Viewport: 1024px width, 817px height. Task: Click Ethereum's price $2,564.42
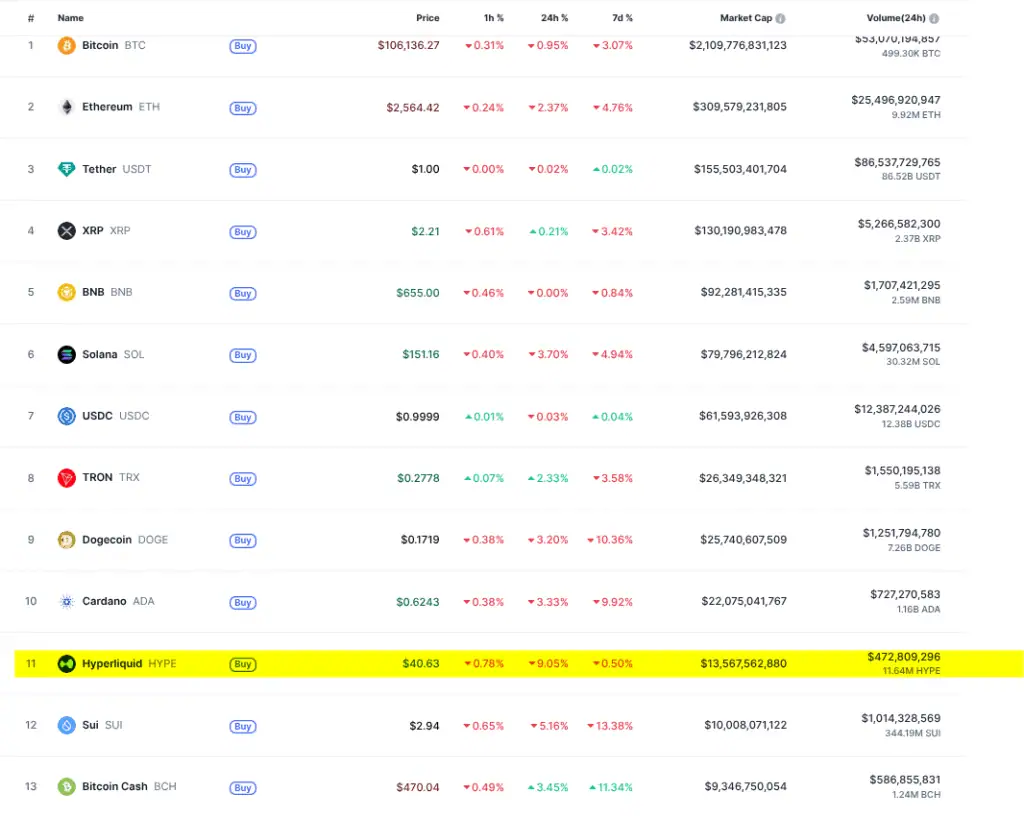point(413,107)
